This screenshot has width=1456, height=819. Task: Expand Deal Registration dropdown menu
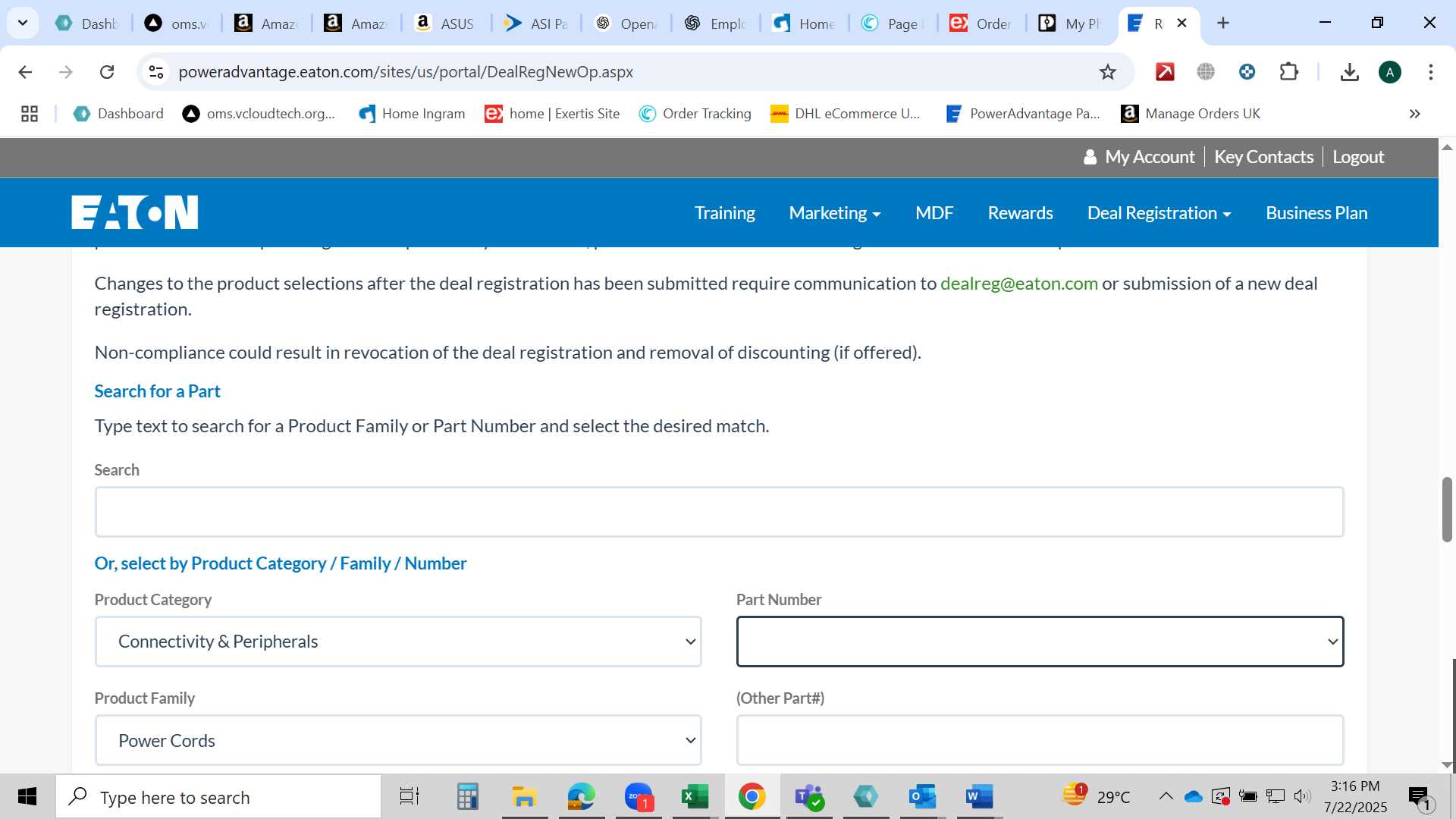(x=1159, y=213)
